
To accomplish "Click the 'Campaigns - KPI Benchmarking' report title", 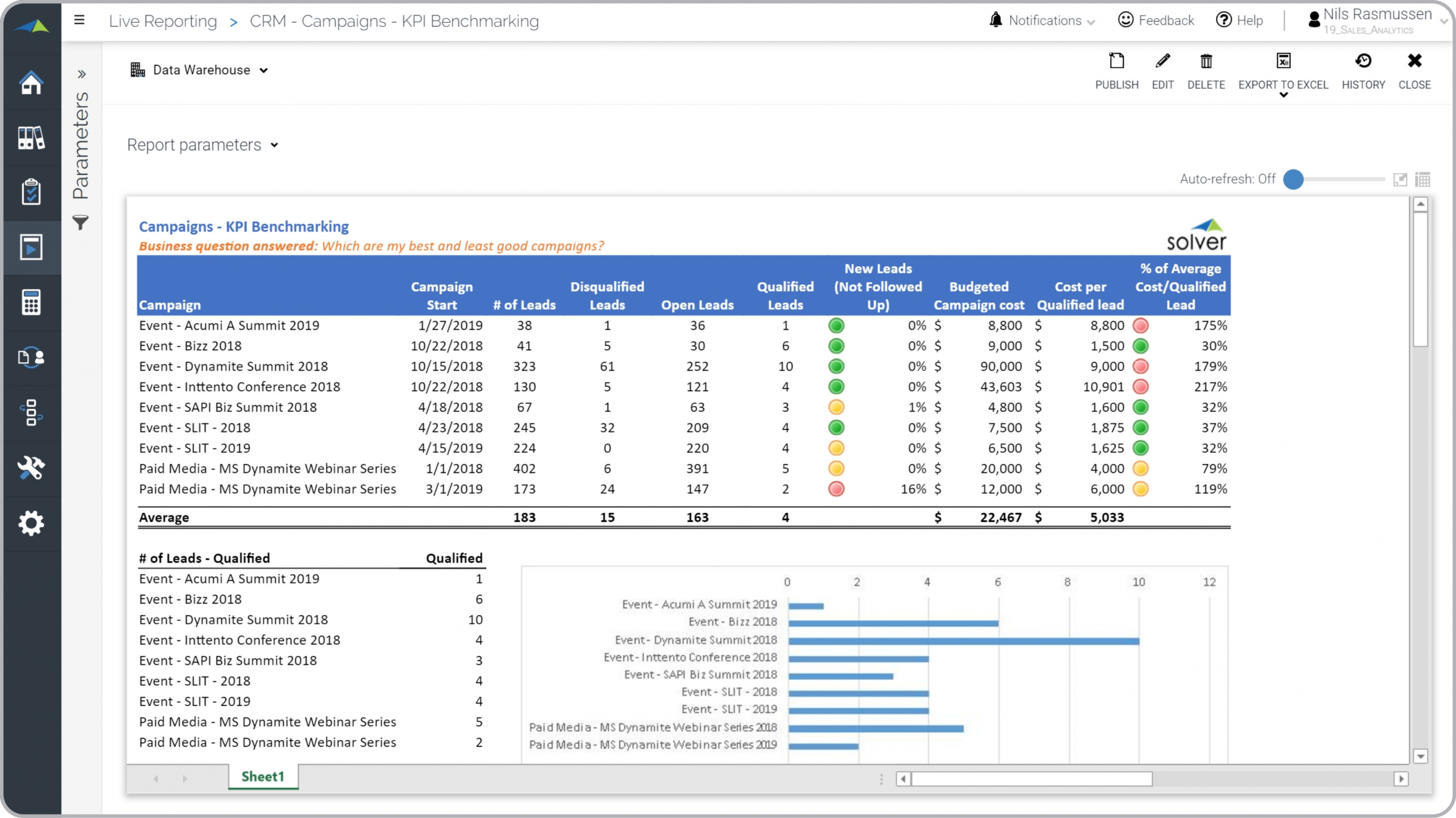I will pos(244,226).
